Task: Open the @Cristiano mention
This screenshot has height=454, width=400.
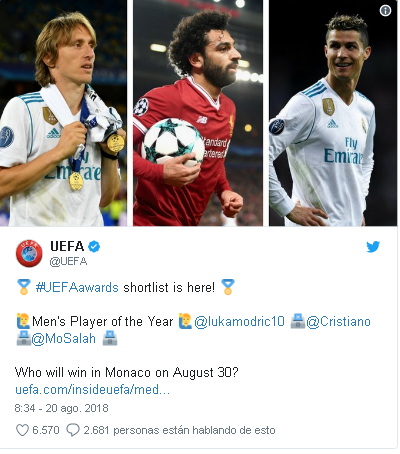Action: (338, 321)
